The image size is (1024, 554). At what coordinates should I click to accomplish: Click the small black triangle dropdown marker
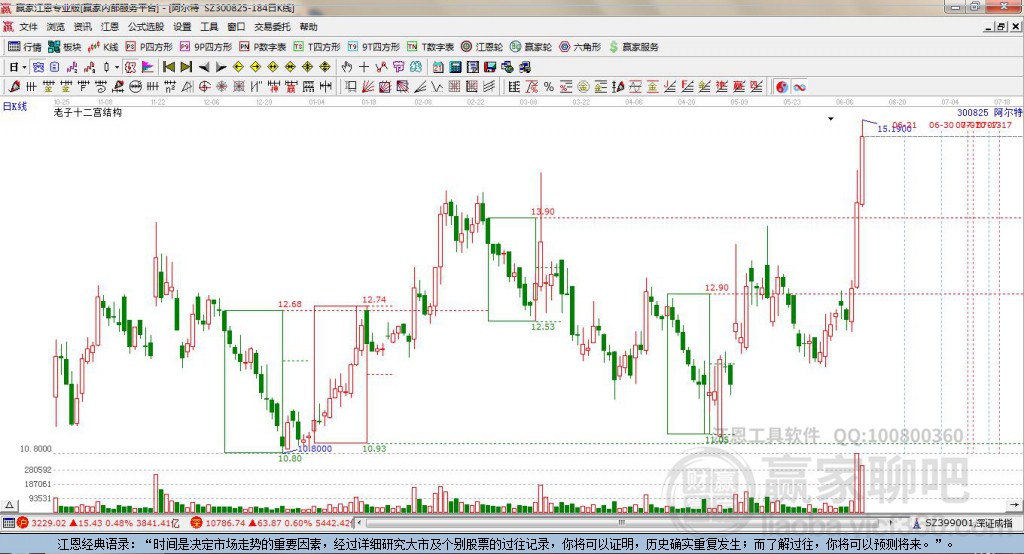coord(831,119)
